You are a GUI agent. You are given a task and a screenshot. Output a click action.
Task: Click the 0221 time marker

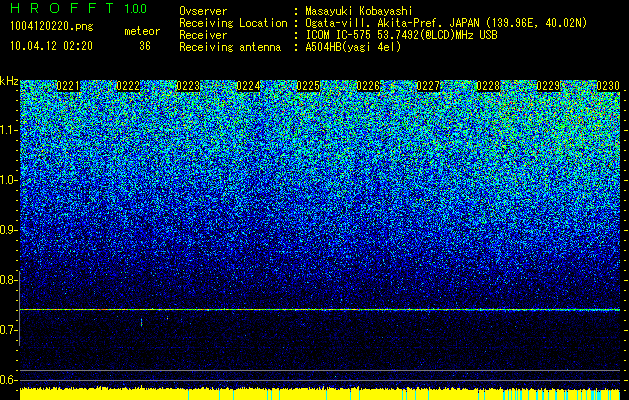click(68, 86)
